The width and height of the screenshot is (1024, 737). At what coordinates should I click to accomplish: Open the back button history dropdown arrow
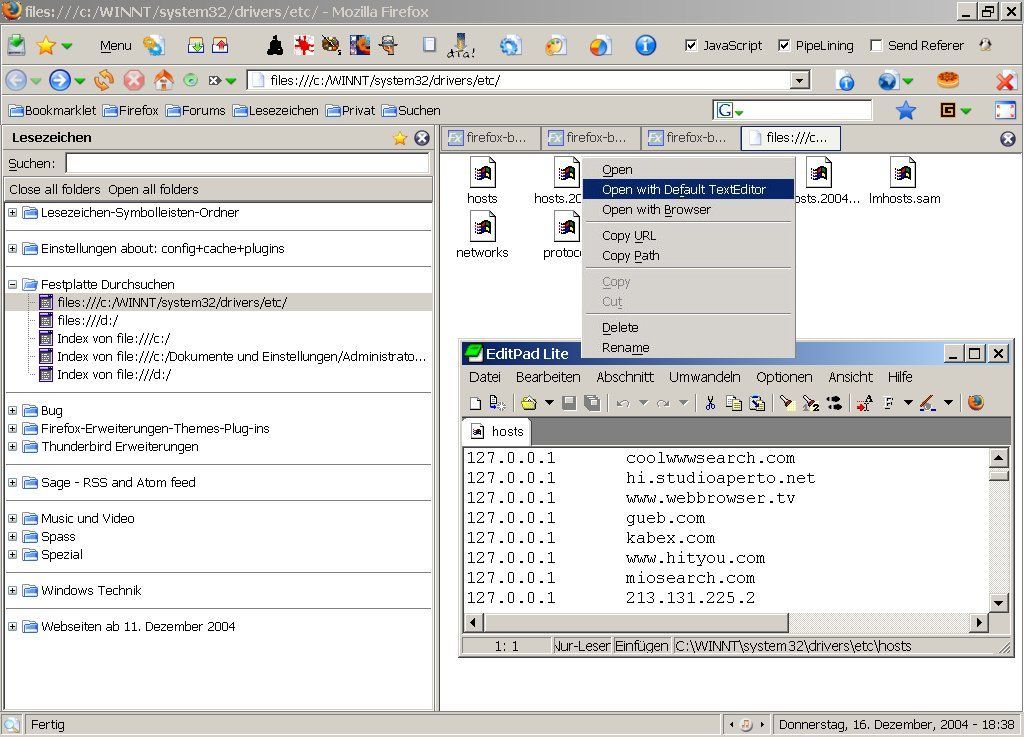[x=36, y=81]
